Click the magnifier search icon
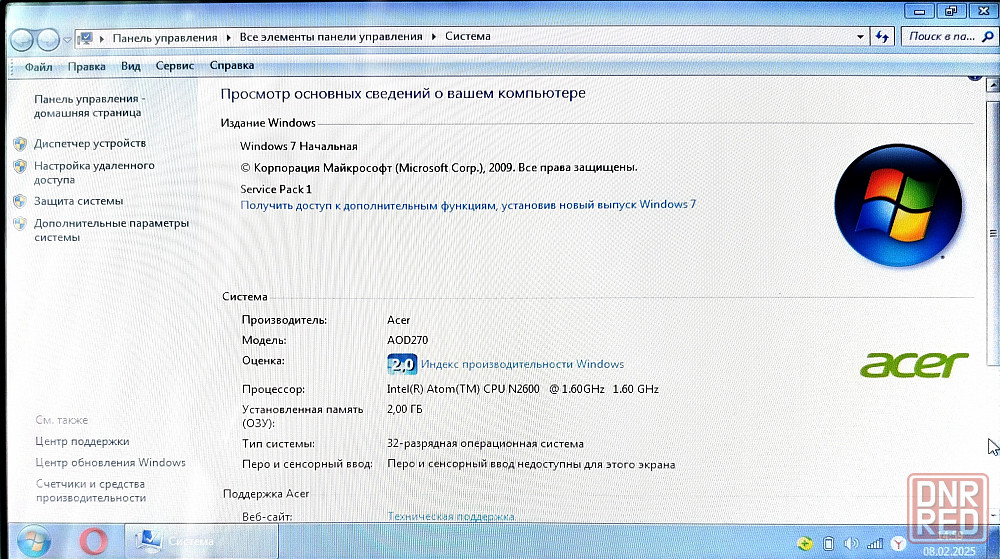 (x=988, y=37)
